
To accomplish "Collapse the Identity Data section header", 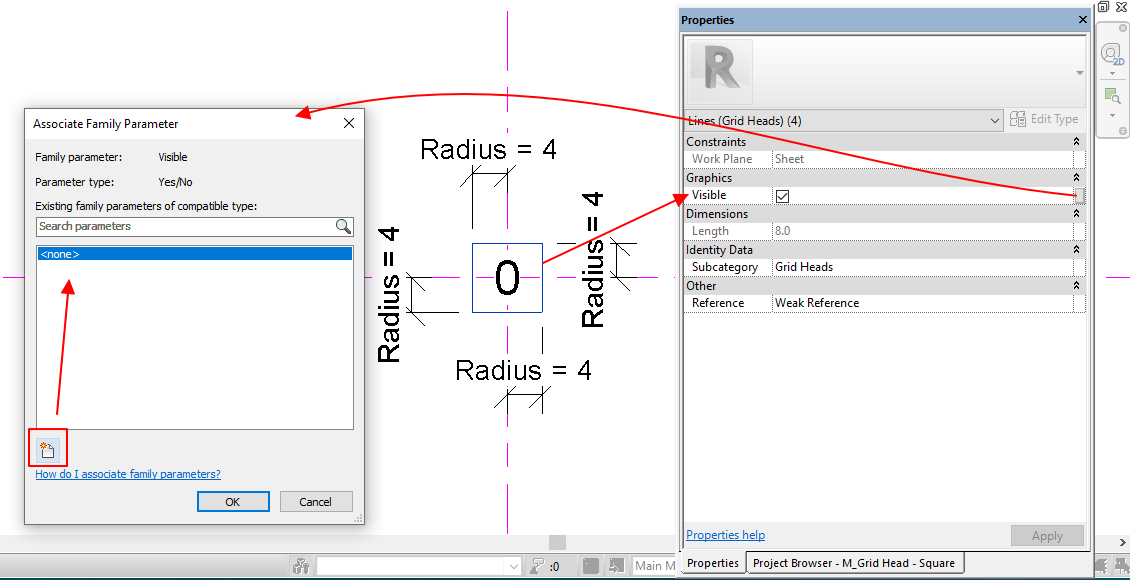I will (1075, 249).
